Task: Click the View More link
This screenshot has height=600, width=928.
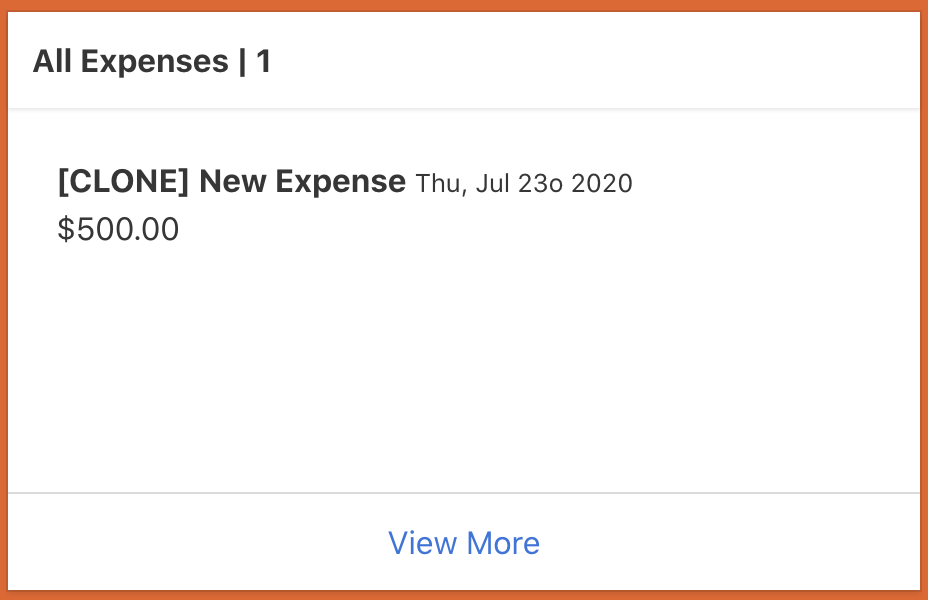Action: pyautogui.click(x=464, y=543)
